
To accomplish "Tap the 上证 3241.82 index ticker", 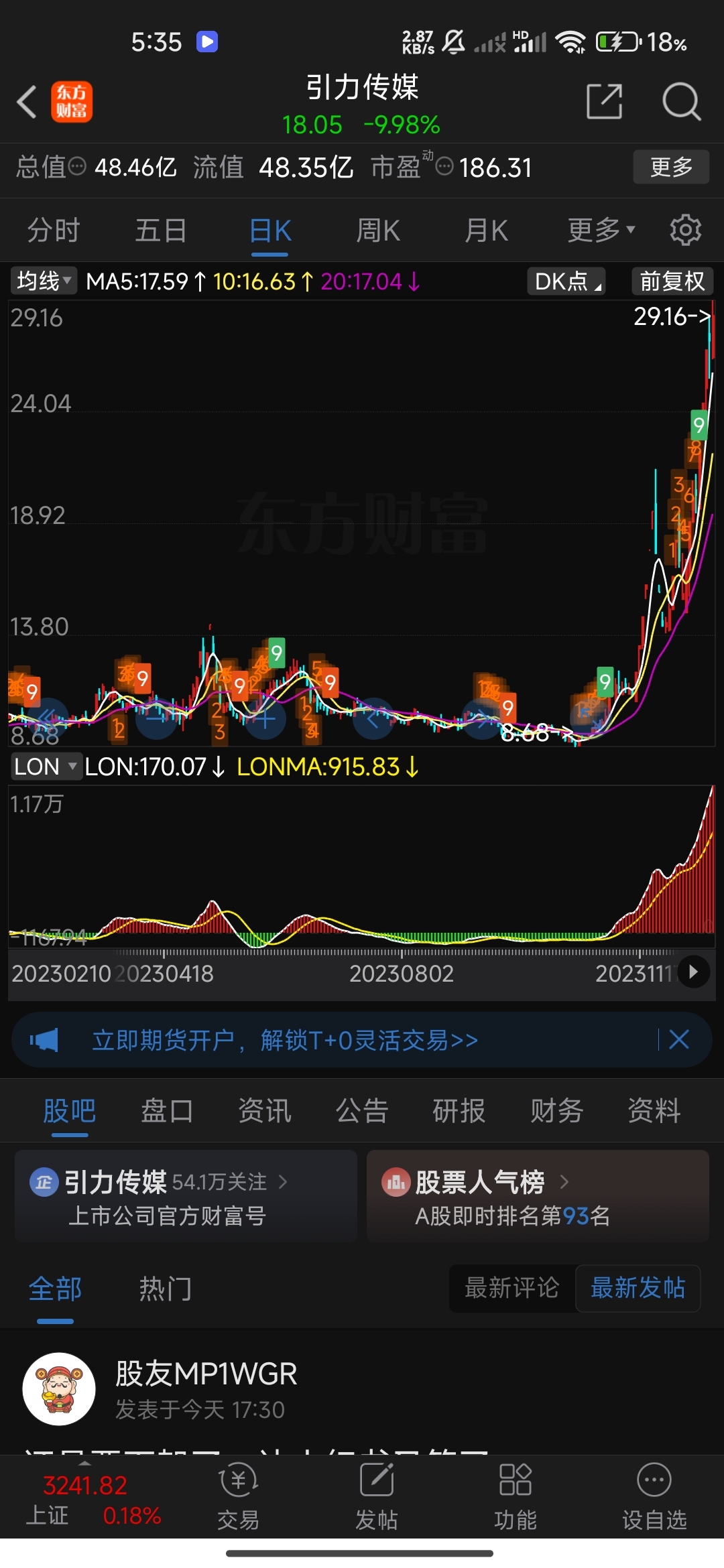I will [x=94, y=1500].
